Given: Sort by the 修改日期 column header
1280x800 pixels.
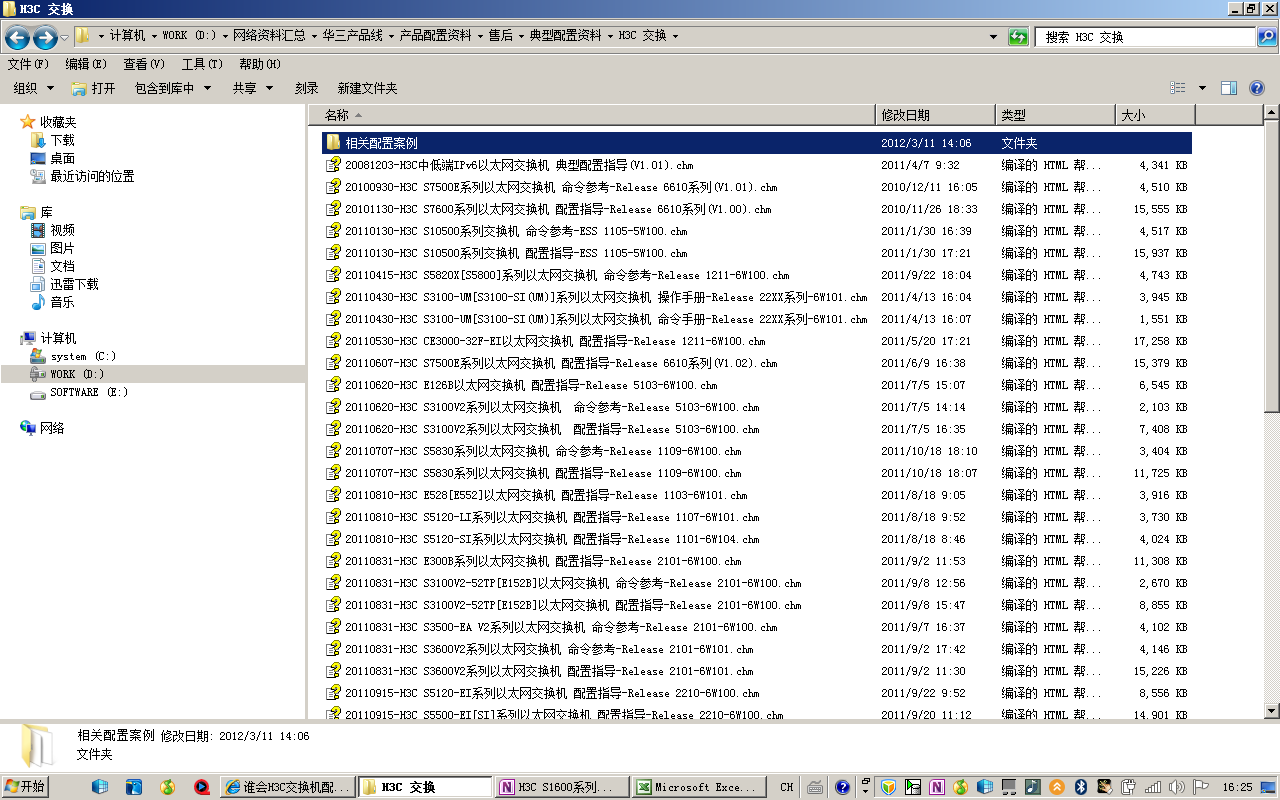Looking at the screenshot, I should coord(936,115).
